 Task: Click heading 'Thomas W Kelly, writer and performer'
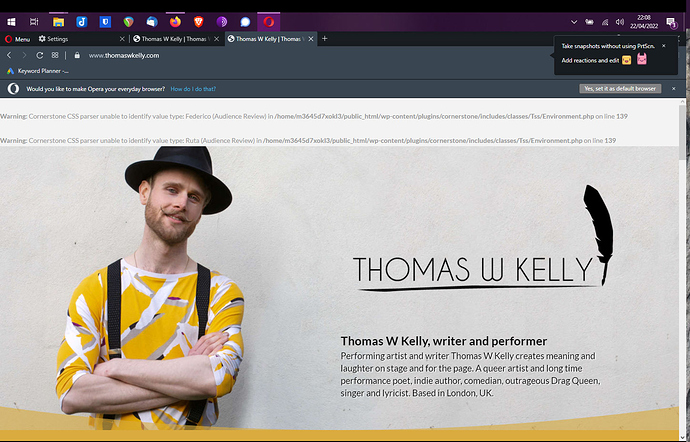444,341
